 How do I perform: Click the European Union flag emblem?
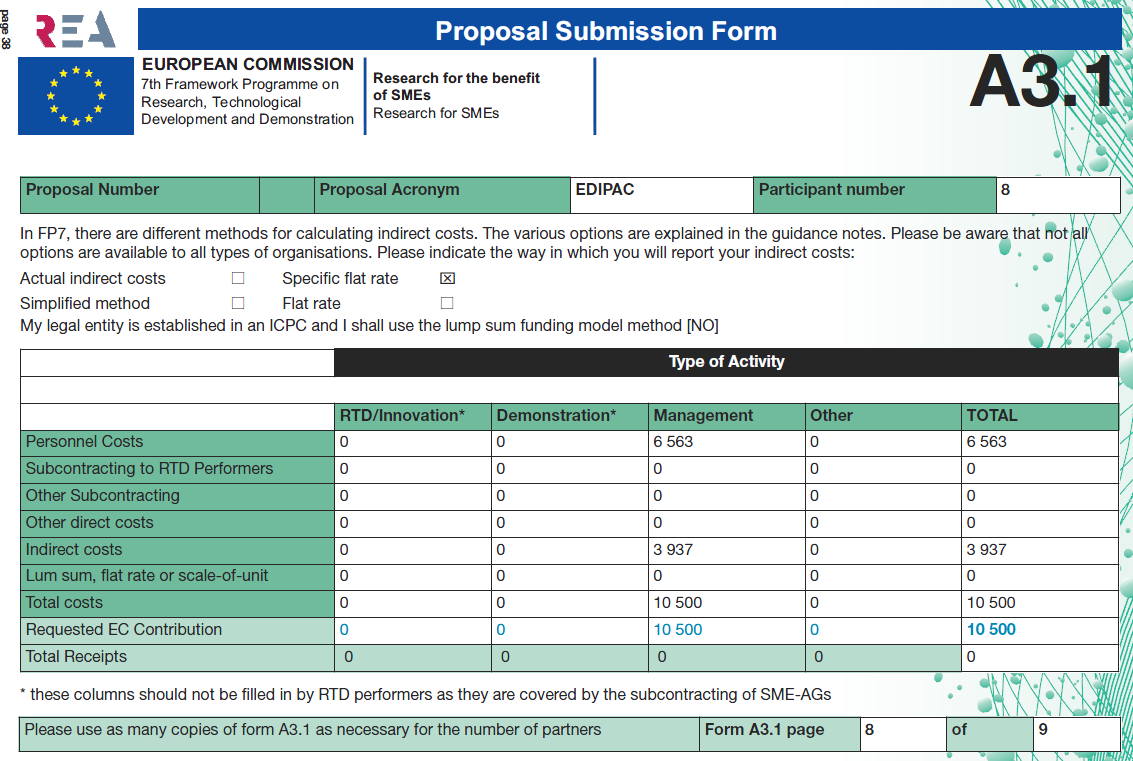click(x=76, y=95)
